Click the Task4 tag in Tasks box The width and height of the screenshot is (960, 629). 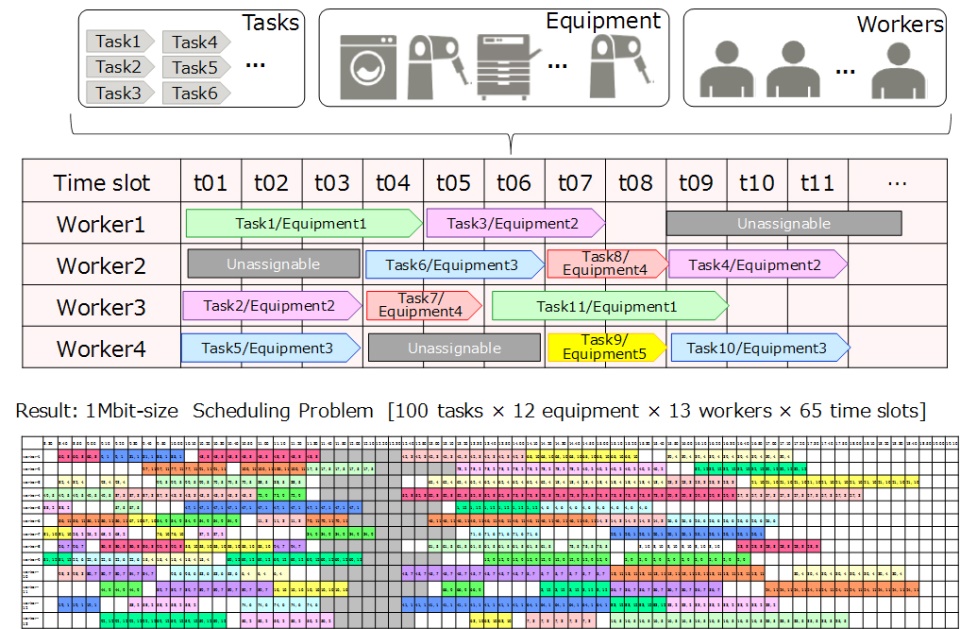coord(197,42)
